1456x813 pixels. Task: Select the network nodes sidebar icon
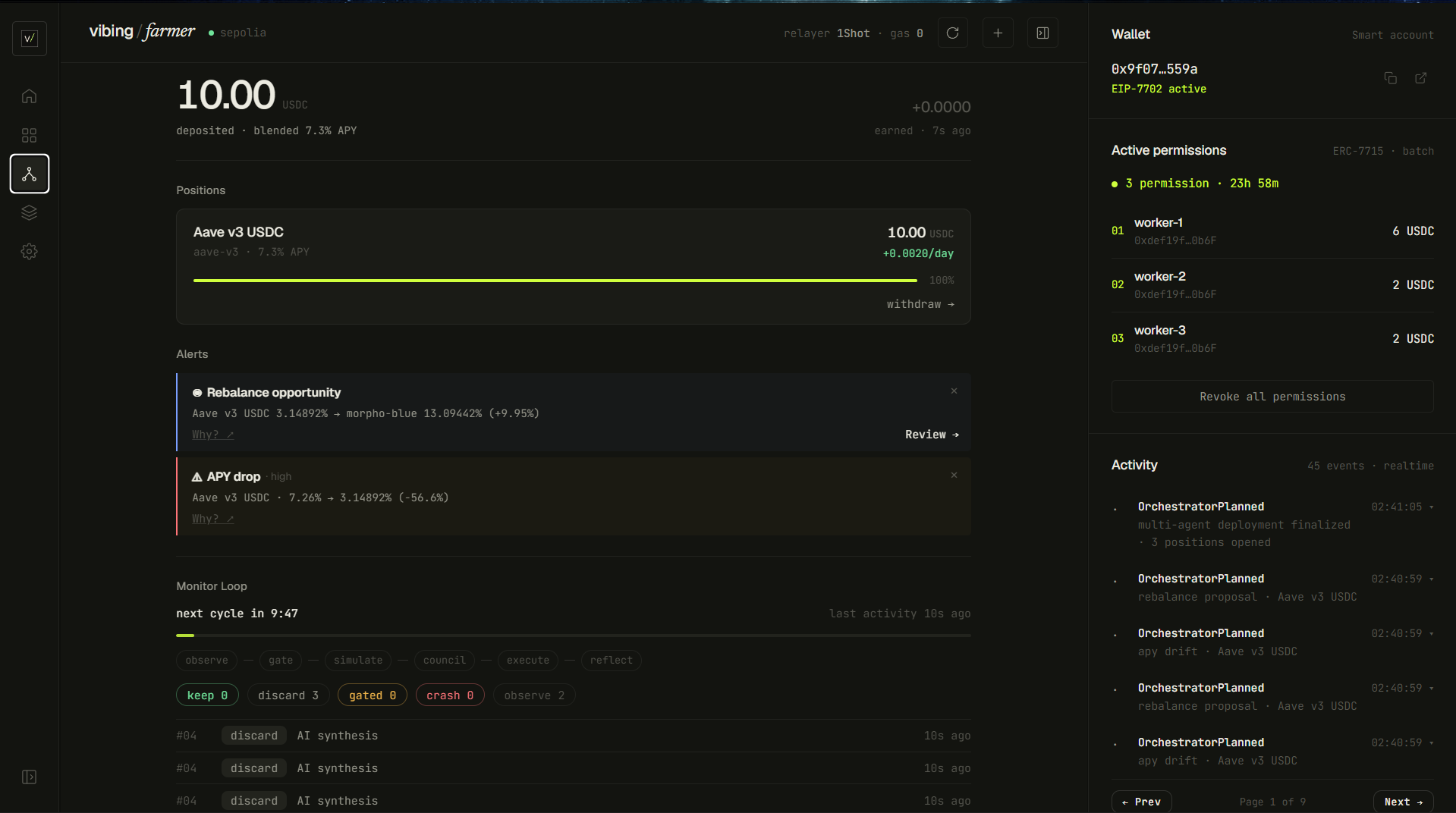[30, 174]
